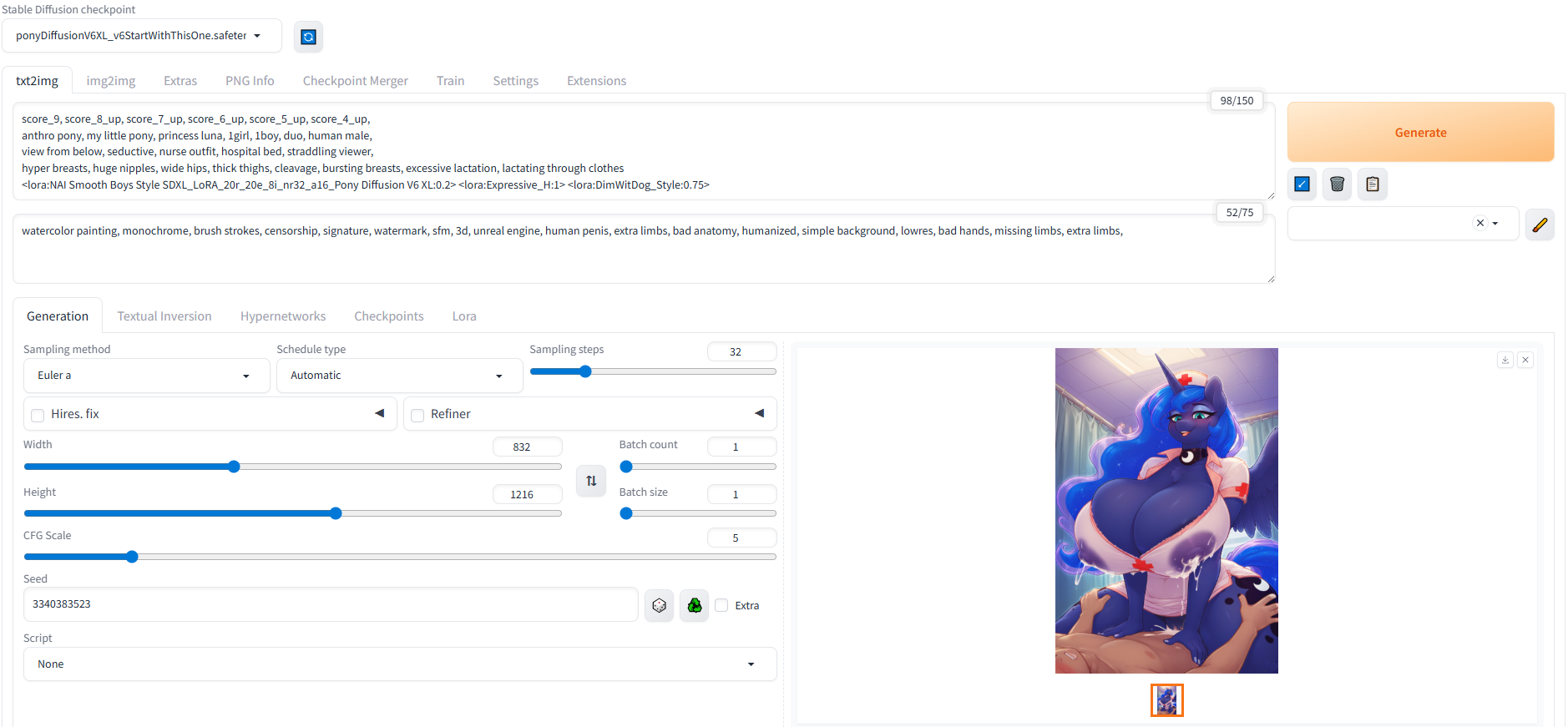Click the Sampling steps number field
Screen dimensions: 1568x727
click(741, 351)
